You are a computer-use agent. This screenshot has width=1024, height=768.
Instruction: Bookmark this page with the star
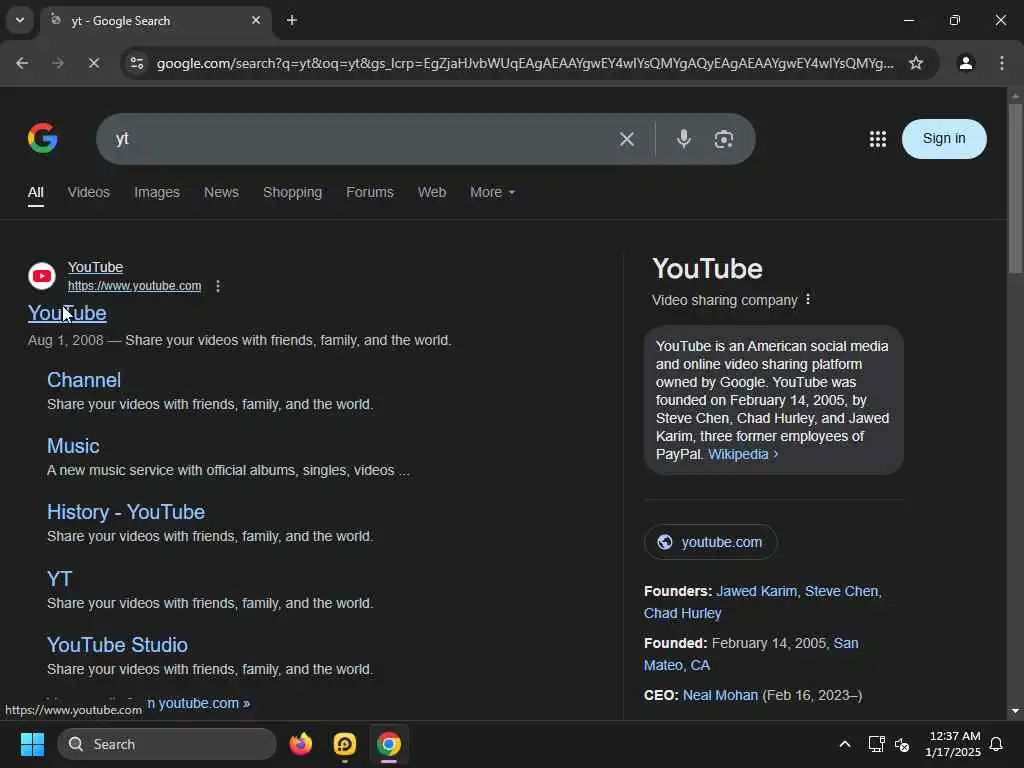coord(916,63)
